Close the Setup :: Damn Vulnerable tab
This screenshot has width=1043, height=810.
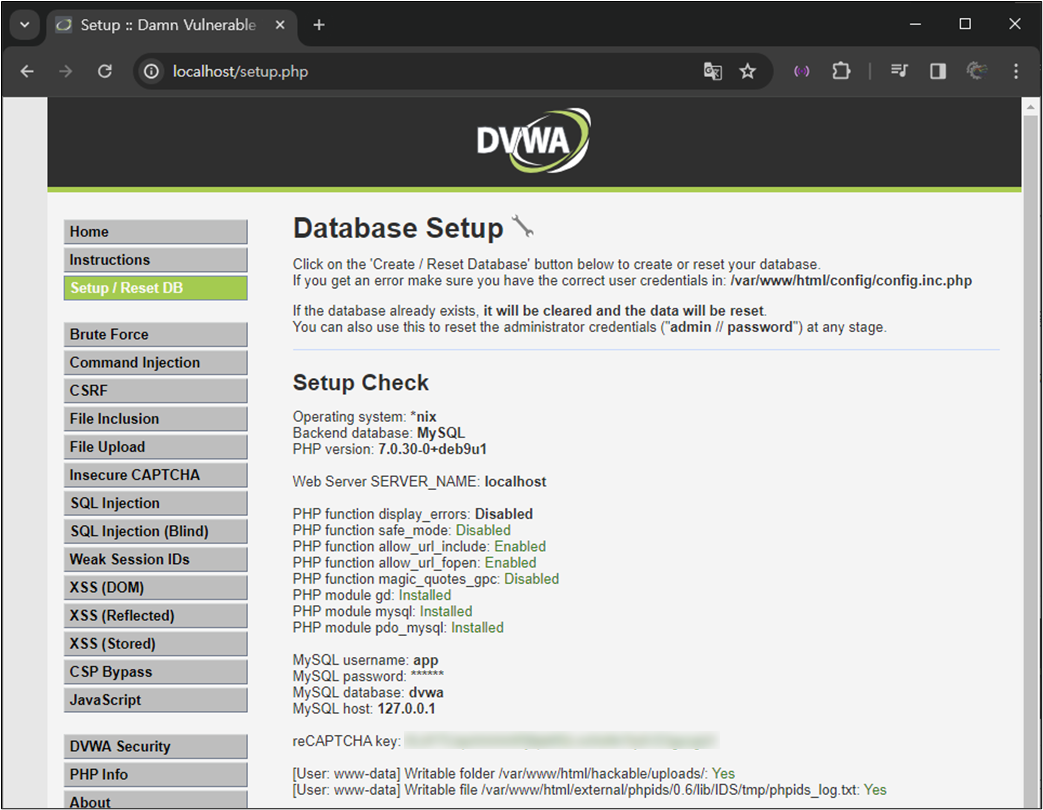pyautogui.click(x=280, y=25)
